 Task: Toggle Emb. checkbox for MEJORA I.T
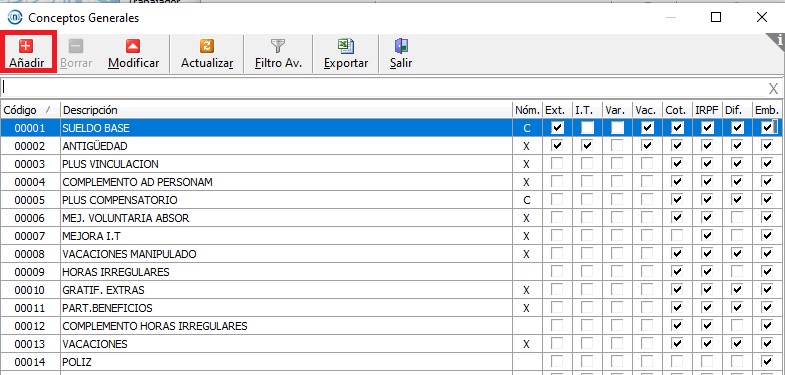(767, 236)
